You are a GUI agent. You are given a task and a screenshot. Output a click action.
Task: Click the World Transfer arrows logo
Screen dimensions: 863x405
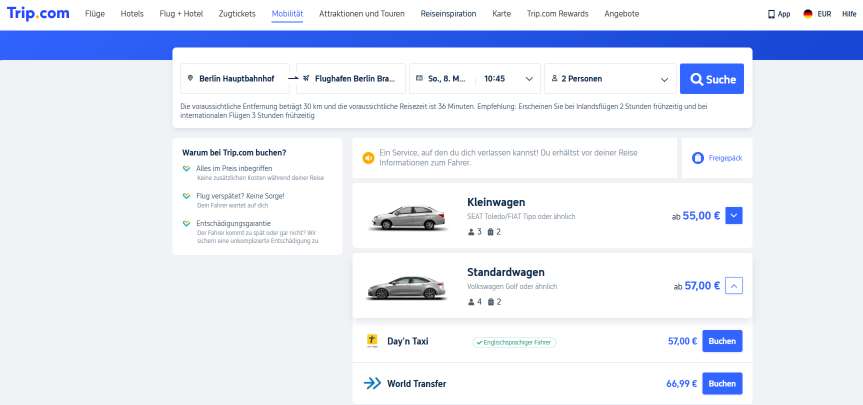click(x=373, y=384)
